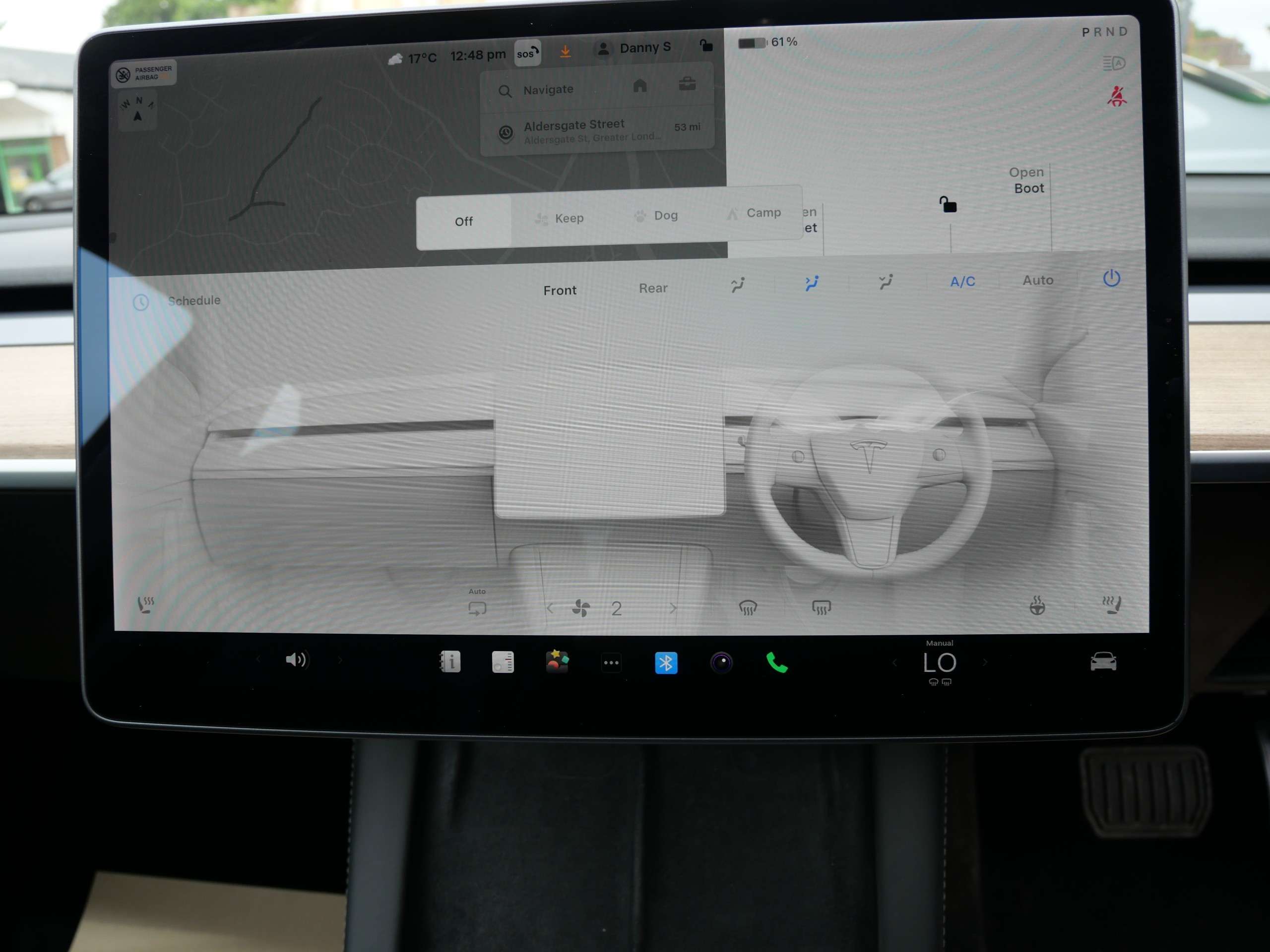Switch to Rear climate tab
1270x952 pixels.
(x=653, y=288)
